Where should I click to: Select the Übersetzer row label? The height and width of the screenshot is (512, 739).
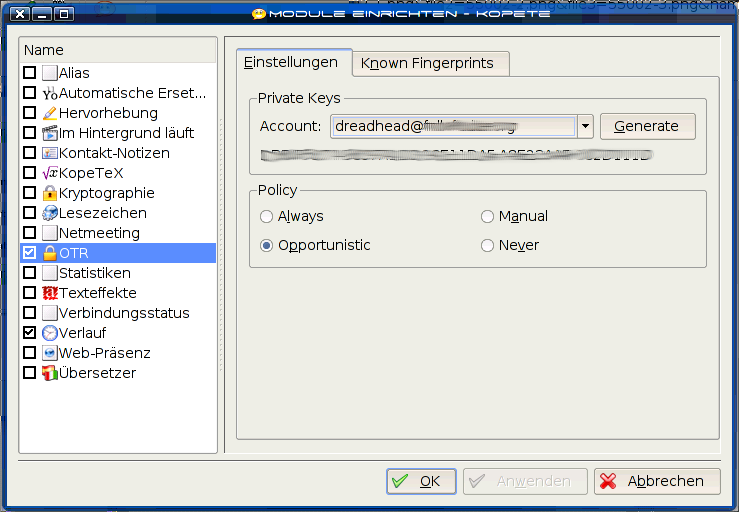click(x=98, y=373)
